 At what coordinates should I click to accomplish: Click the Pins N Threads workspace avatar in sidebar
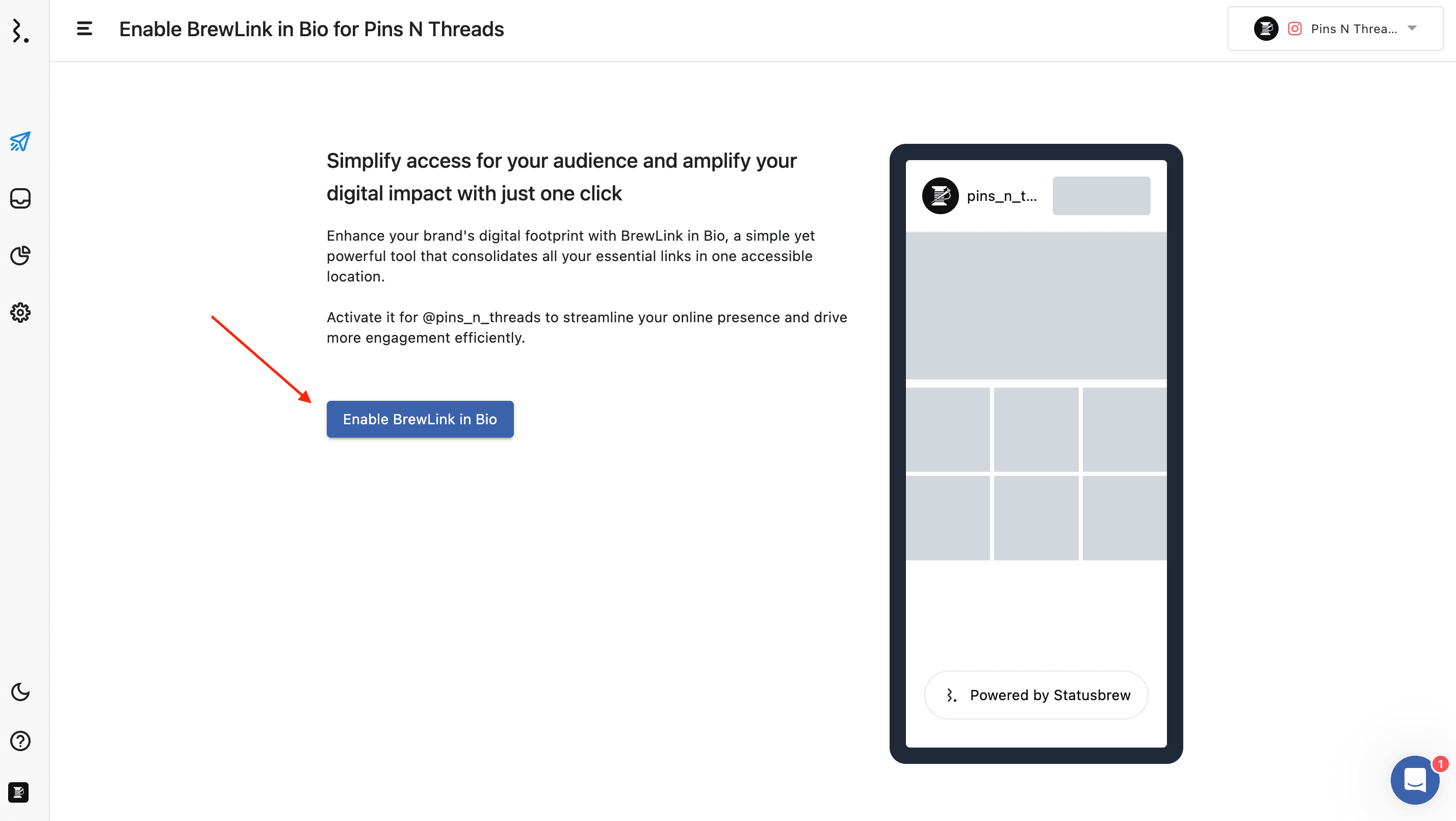coord(19,792)
